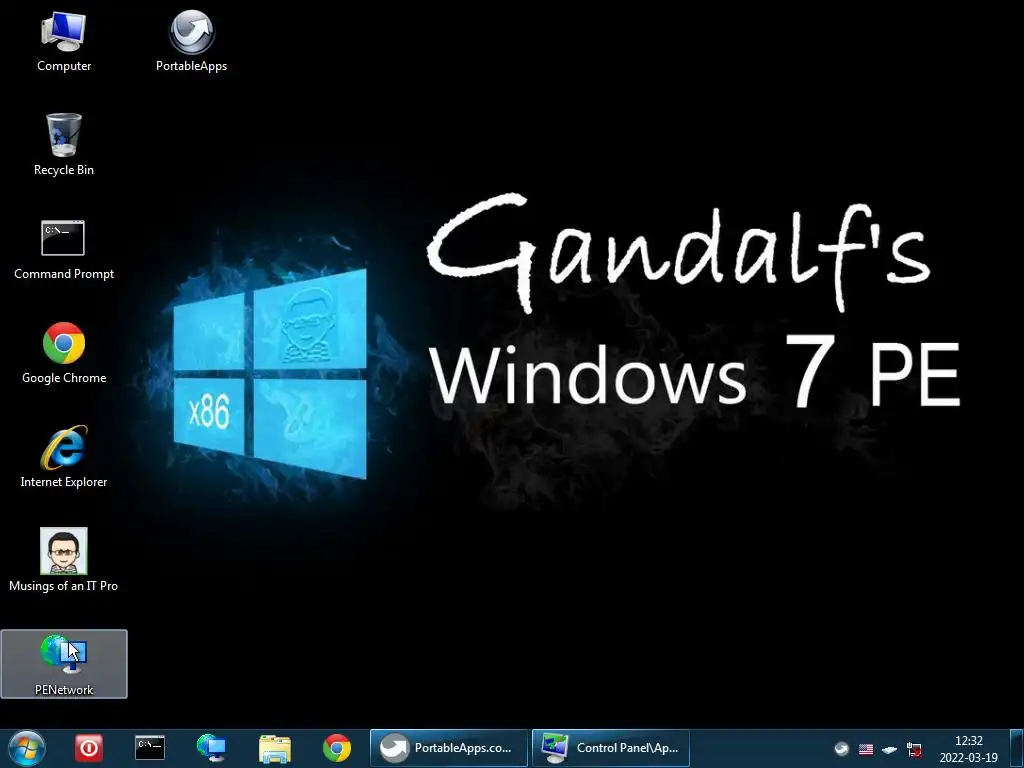The image size is (1024, 768).
Task: Open PENetwork from taskbar quick launch
Action: point(212,748)
